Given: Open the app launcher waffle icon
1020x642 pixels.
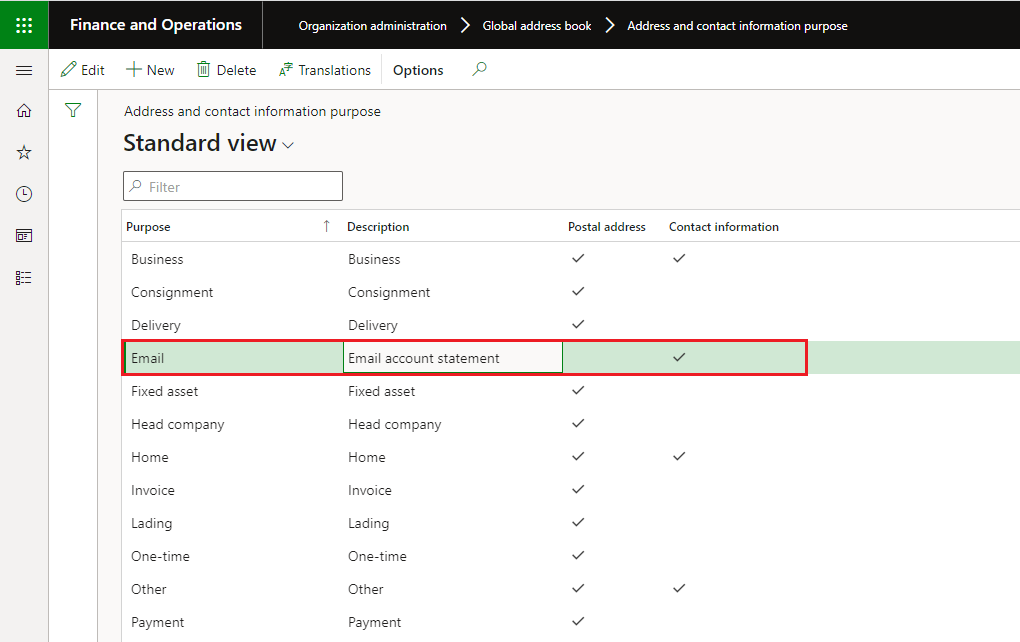Looking at the screenshot, I should [x=24, y=25].
